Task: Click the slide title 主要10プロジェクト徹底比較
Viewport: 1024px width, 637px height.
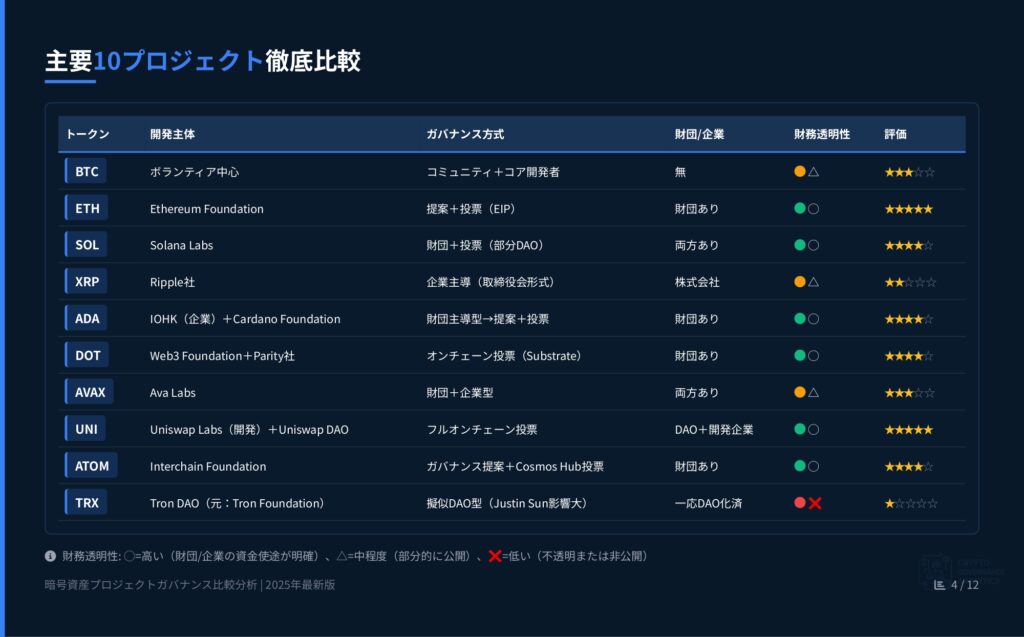Action: (202, 61)
